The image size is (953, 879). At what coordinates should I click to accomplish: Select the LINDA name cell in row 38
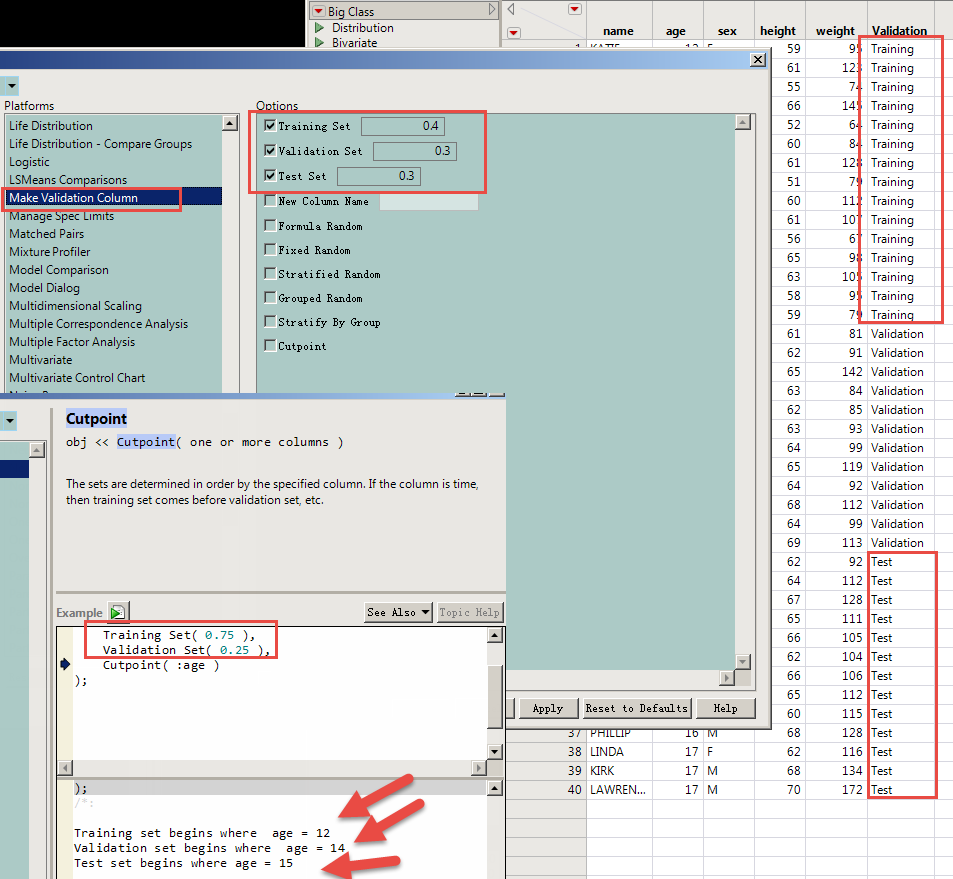[x=619, y=752]
